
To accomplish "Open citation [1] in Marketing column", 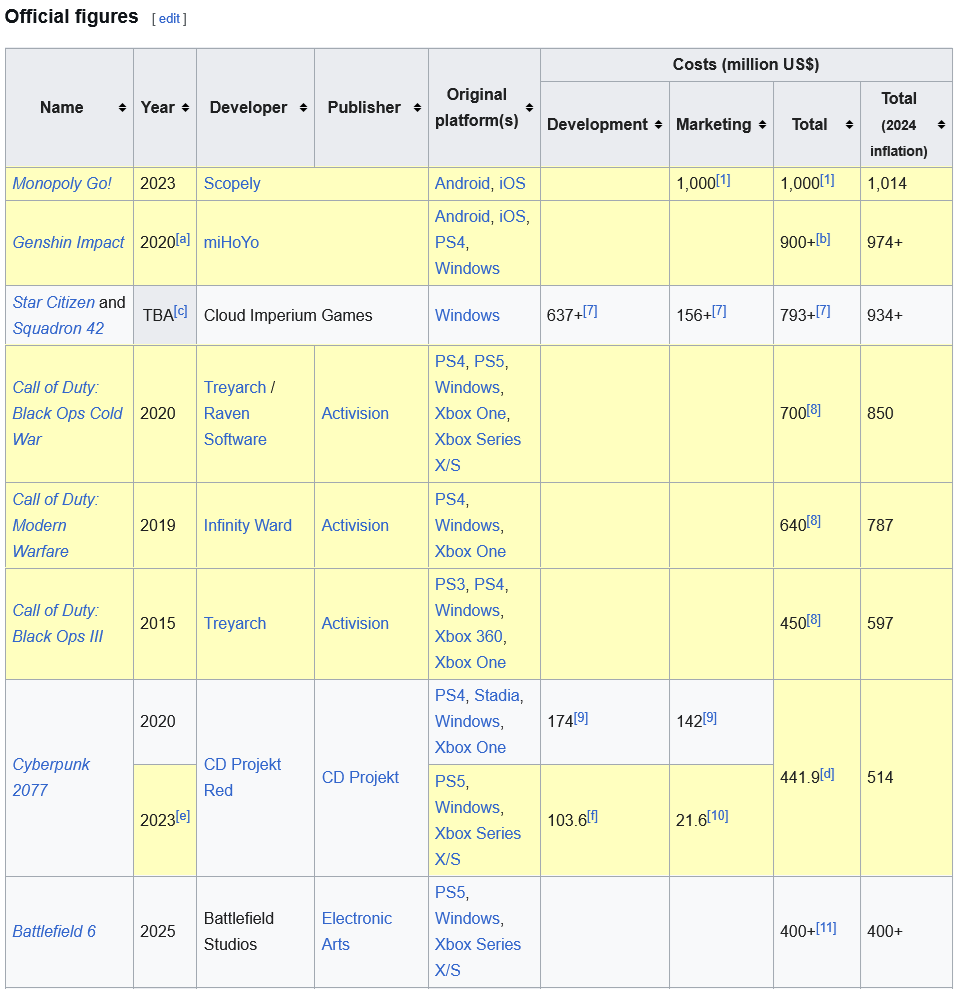I will click(723, 180).
